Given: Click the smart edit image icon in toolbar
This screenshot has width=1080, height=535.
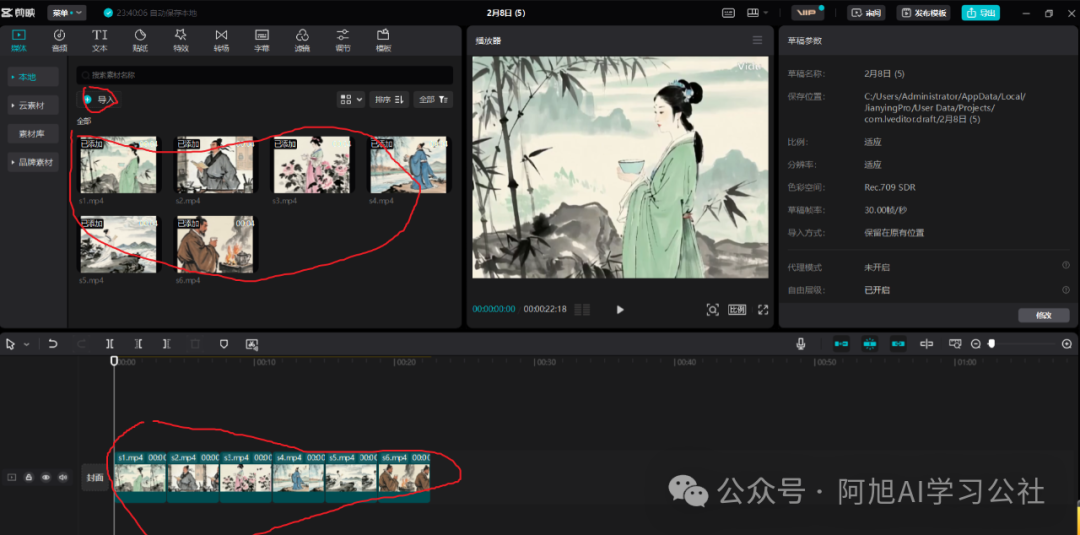Looking at the screenshot, I should coord(252,344).
